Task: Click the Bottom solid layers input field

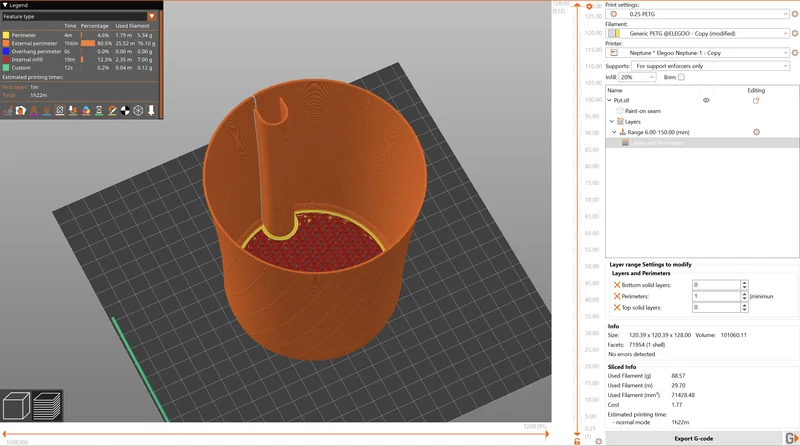Action: (716, 285)
